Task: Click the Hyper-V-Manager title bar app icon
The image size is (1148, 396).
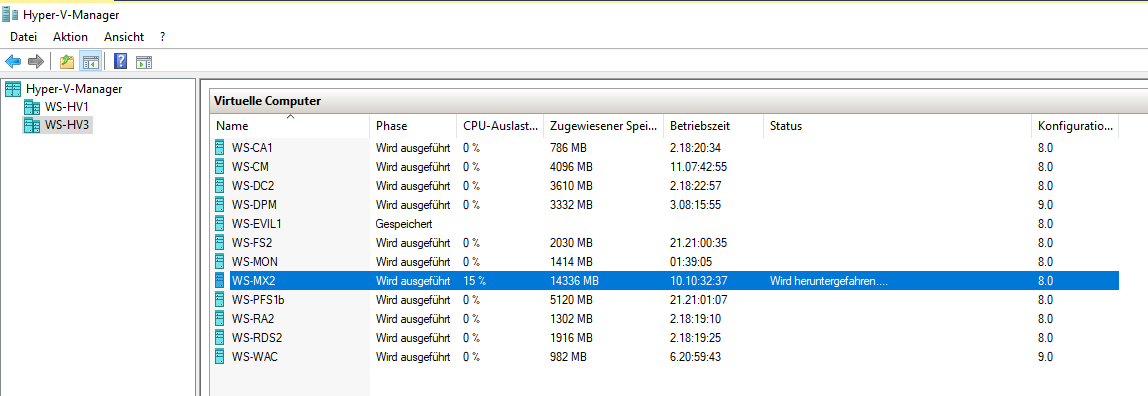Action: (10, 15)
